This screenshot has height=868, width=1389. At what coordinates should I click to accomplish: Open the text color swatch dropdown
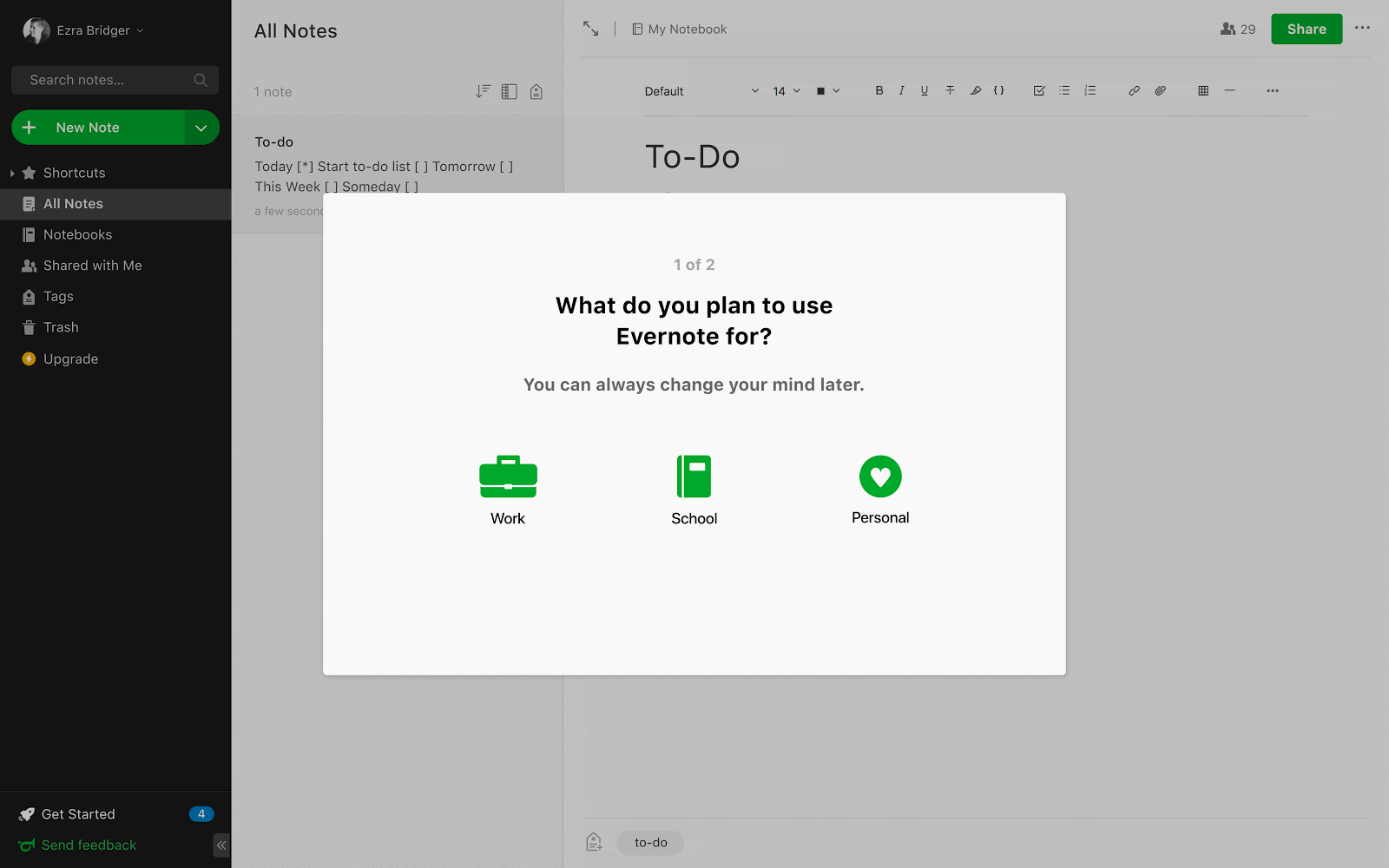click(828, 91)
